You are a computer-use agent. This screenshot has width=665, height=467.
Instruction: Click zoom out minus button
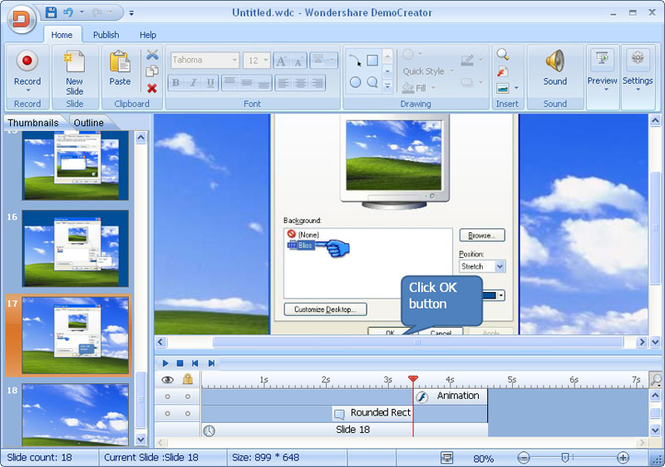[524, 458]
